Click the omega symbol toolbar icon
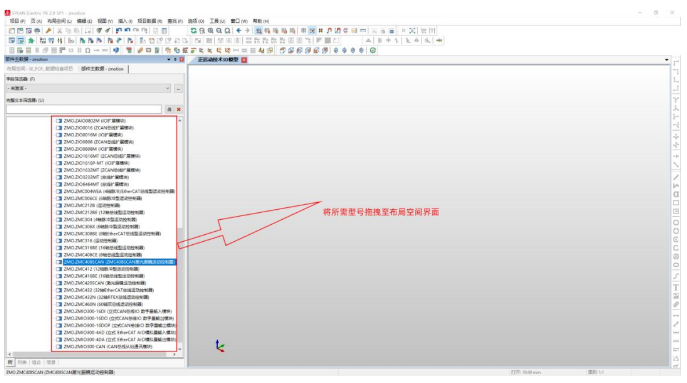This screenshot has width=687, height=383. tap(88, 51)
